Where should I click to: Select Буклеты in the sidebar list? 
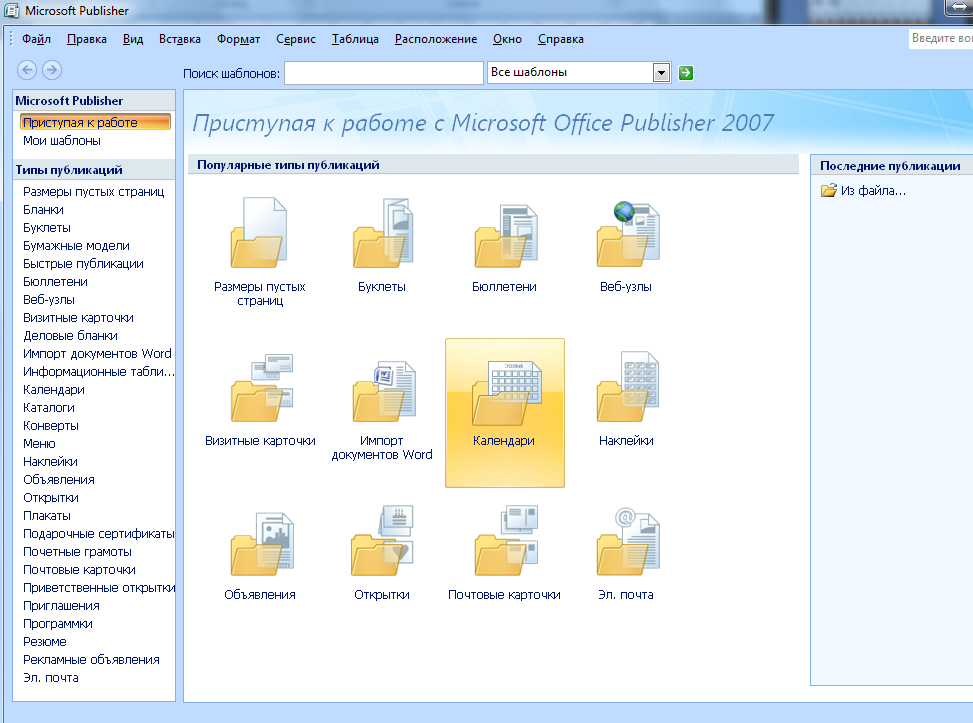[47, 228]
